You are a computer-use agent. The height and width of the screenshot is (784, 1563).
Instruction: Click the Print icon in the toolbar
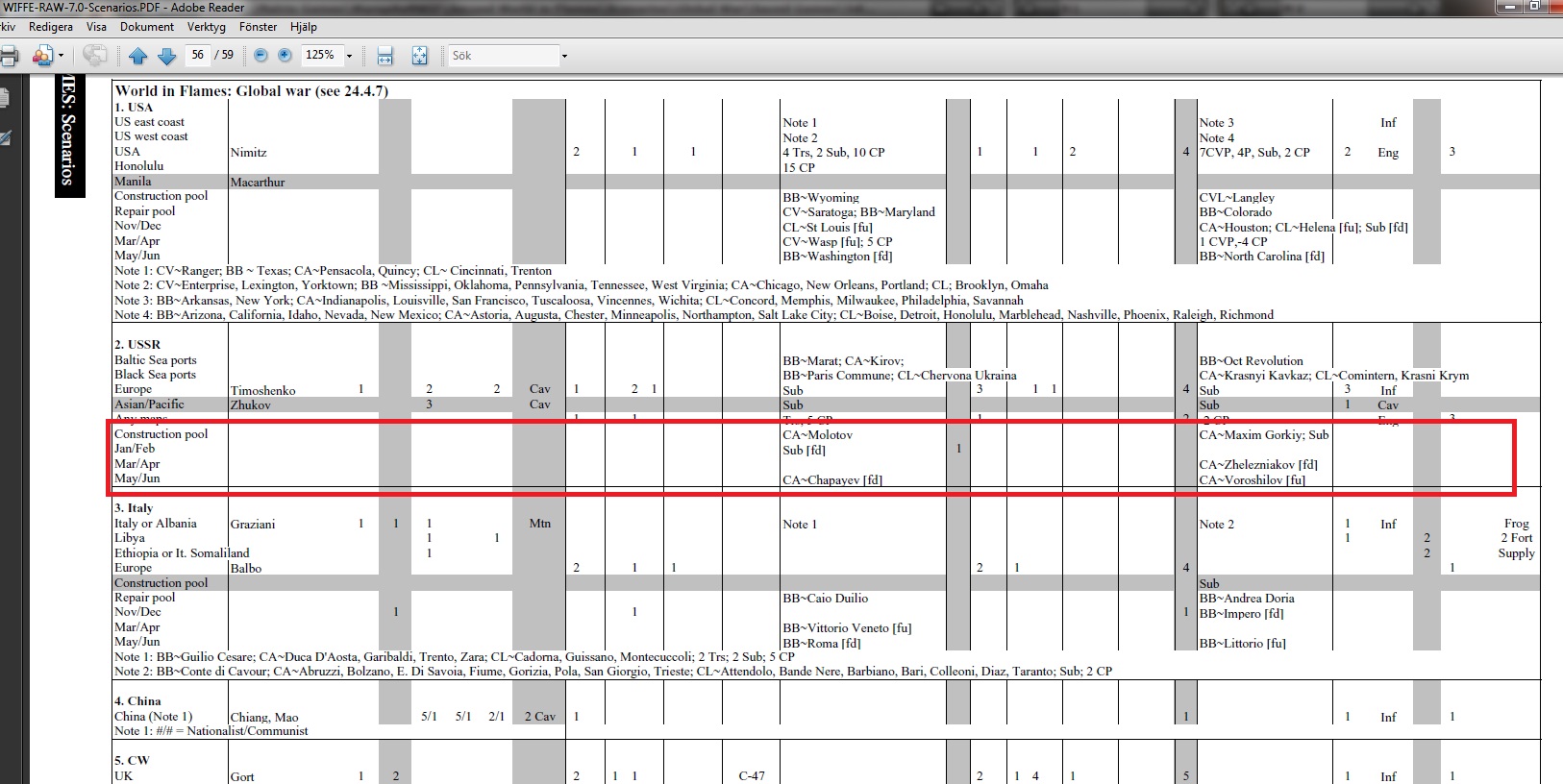point(9,56)
